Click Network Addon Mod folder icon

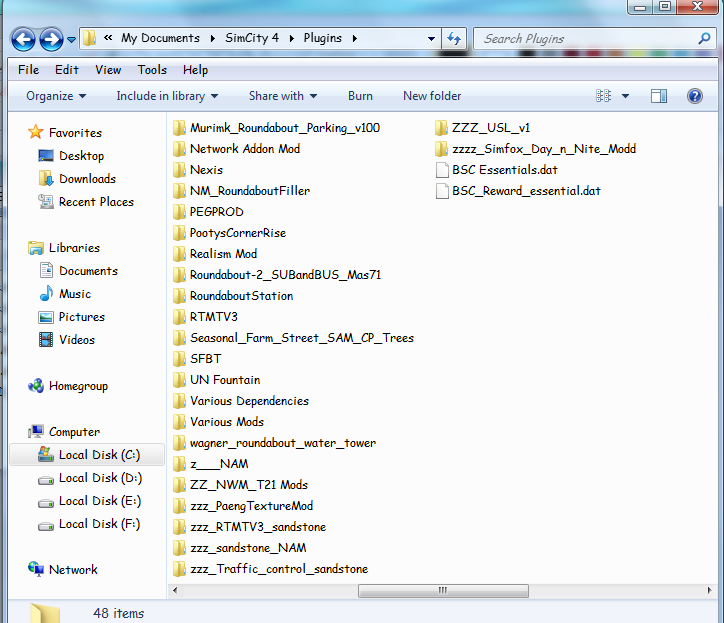tap(180, 149)
